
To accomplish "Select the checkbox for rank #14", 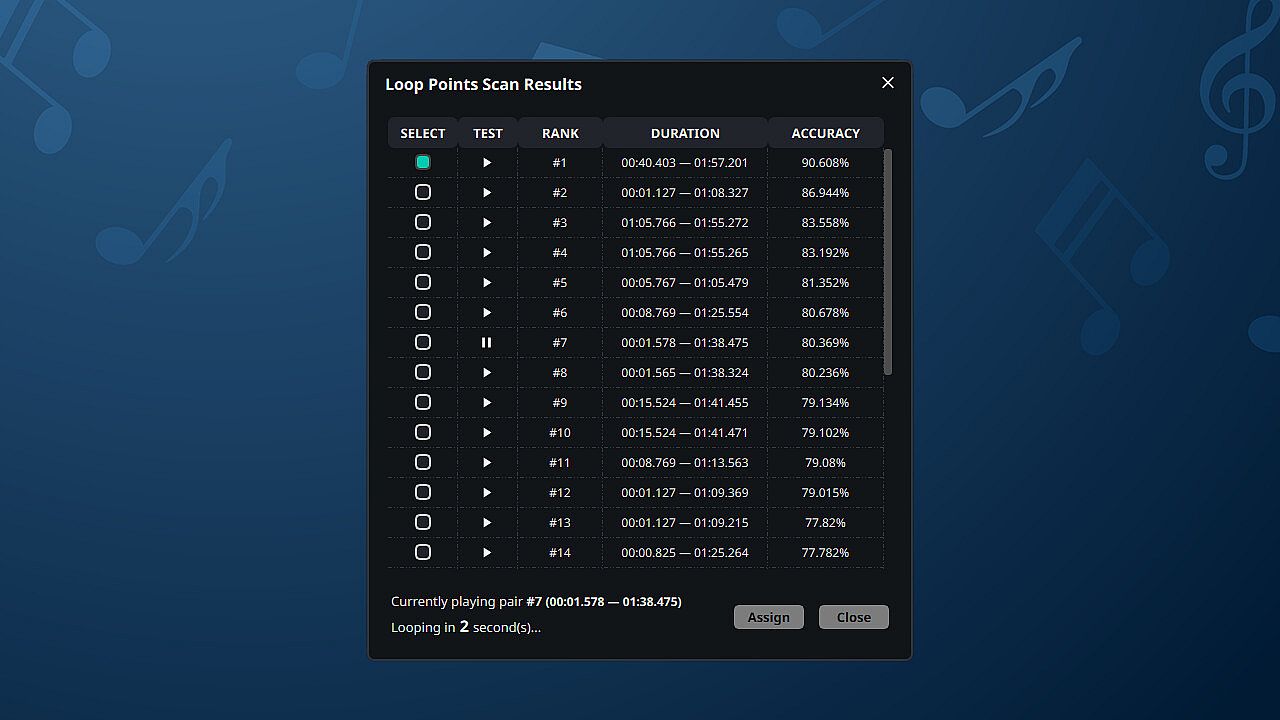I will click(x=423, y=552).
